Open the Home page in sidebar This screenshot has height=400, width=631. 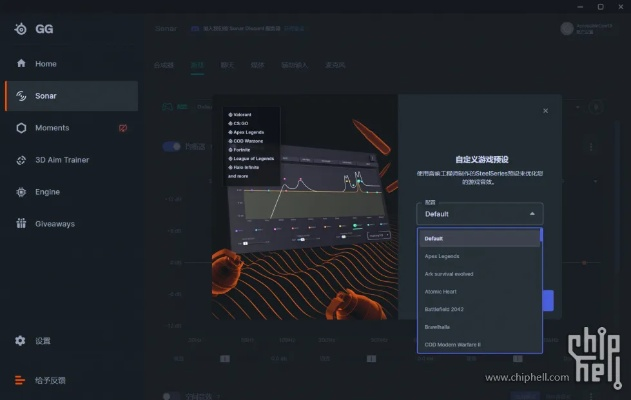click(46, 64)
